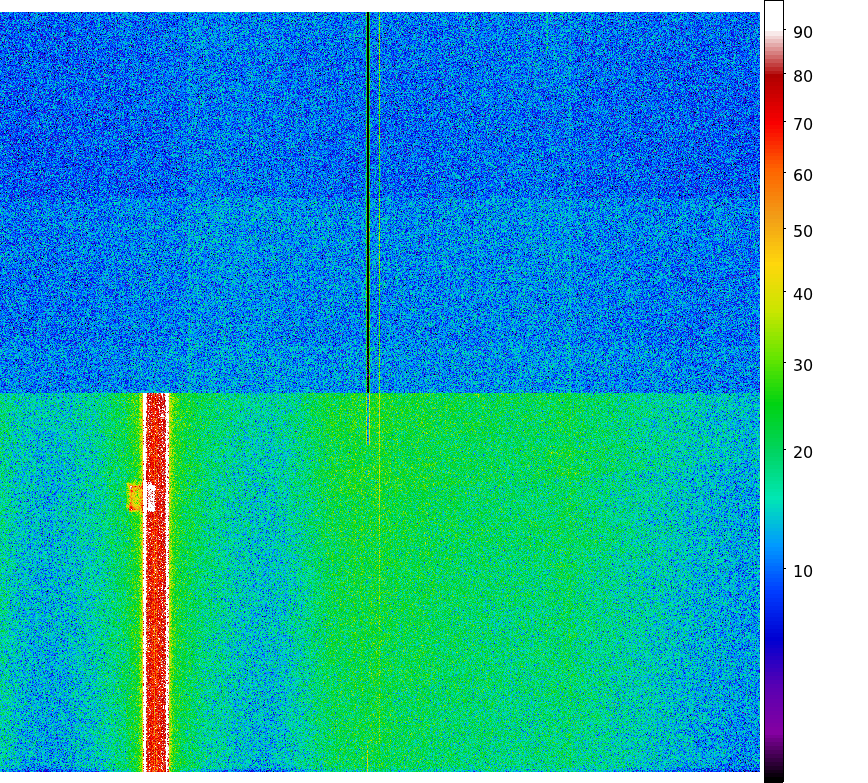Click the small orange blob beside red stripe
The width and height of the screenshot is (868, 783).
click(135, 497)
